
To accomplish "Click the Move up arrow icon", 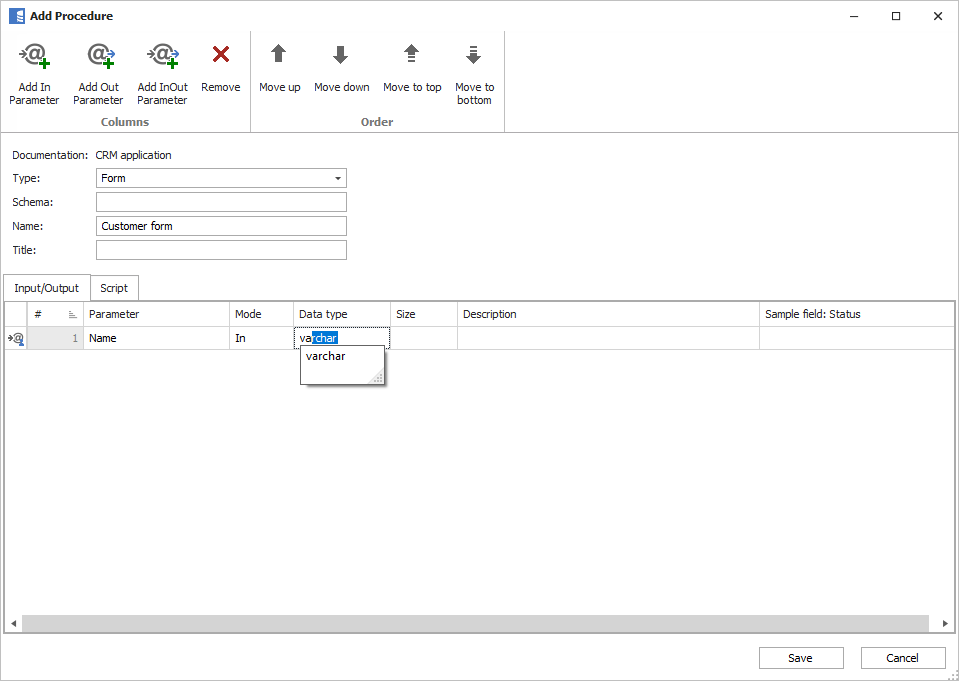I will pyautogui.click(x=279, y=55).
